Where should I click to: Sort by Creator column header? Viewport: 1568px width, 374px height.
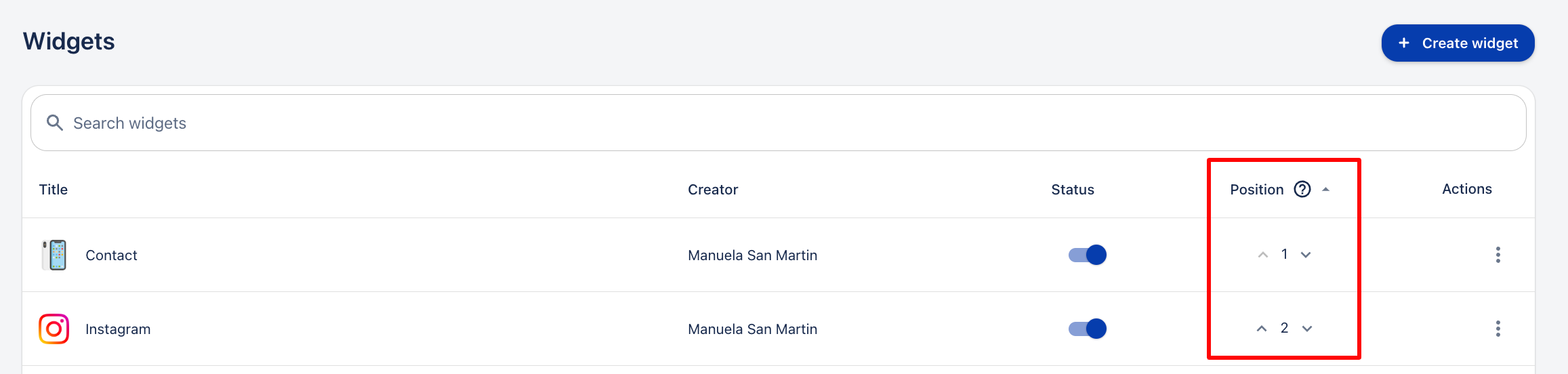[713, 190]
